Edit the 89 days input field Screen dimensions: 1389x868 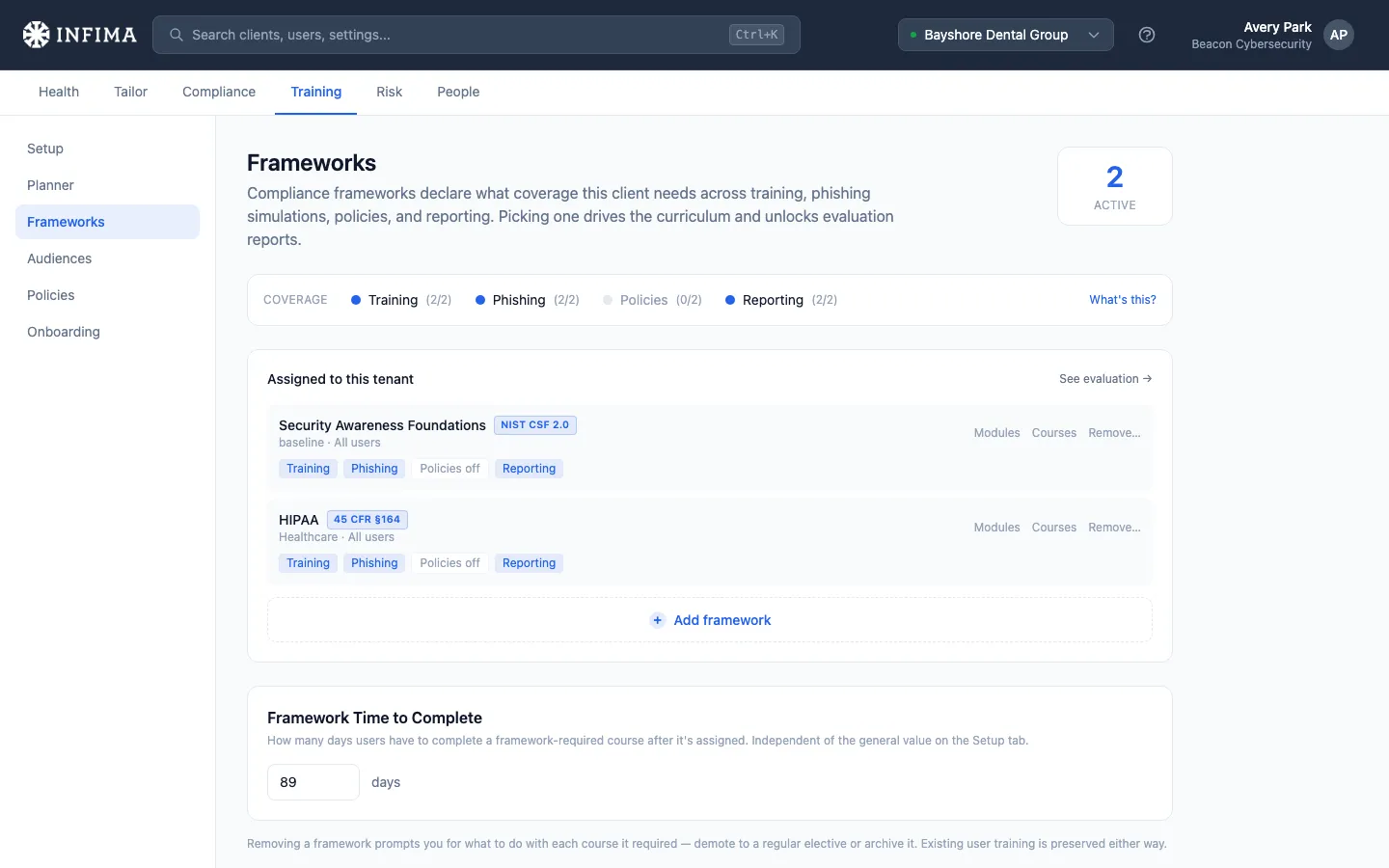pos(313,782)
